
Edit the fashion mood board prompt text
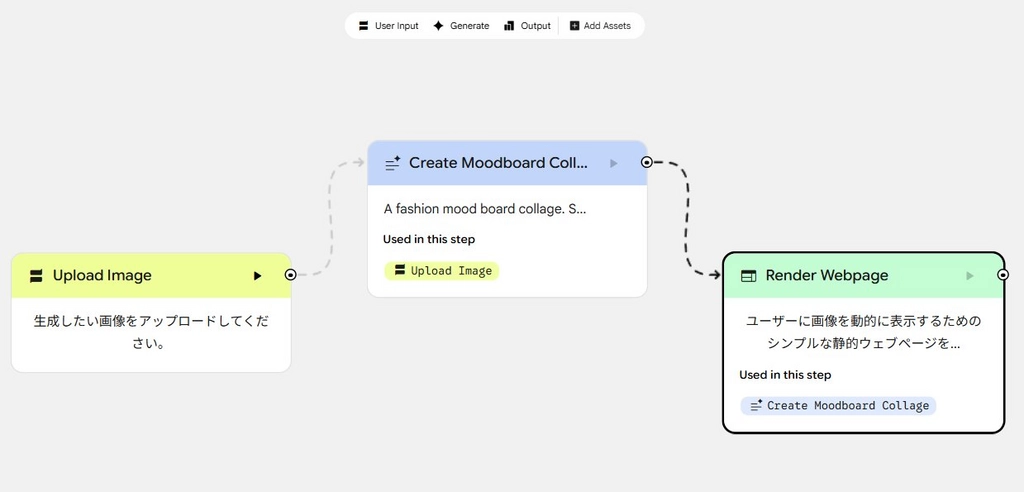(x=485, y=209)
